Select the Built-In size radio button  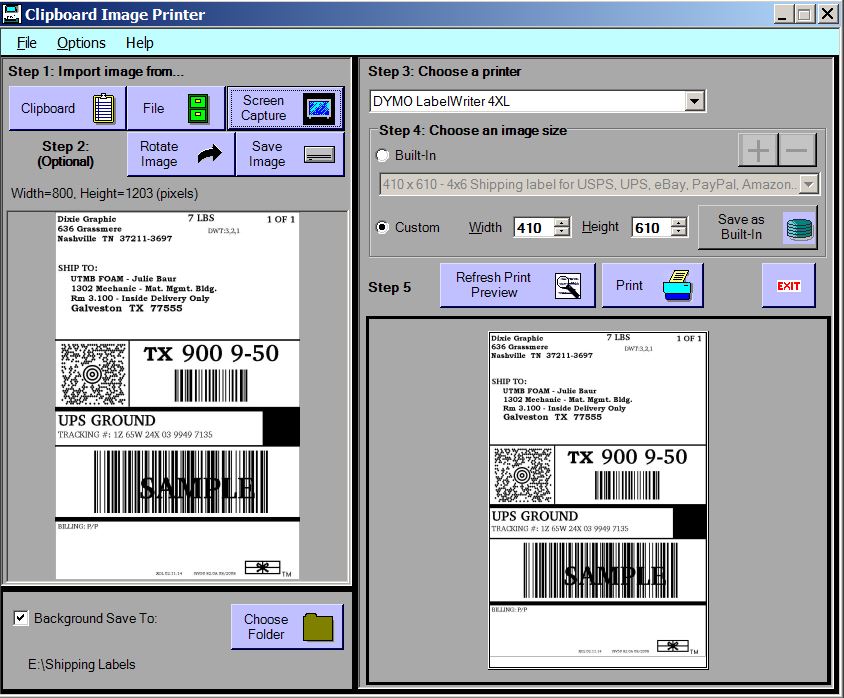tap(382, 156)
